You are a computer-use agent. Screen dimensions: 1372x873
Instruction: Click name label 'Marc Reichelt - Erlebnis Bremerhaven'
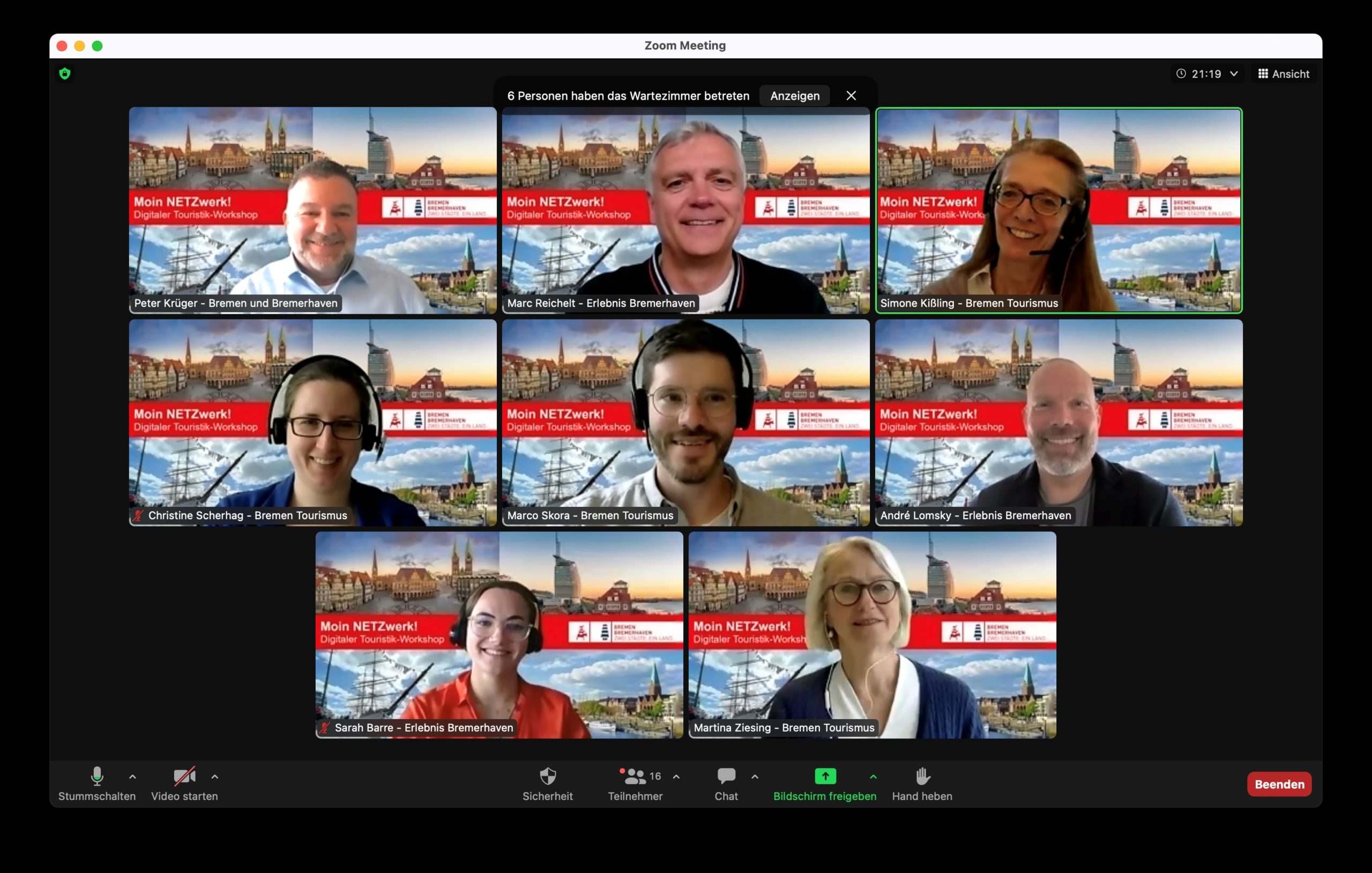click(601, 304)
